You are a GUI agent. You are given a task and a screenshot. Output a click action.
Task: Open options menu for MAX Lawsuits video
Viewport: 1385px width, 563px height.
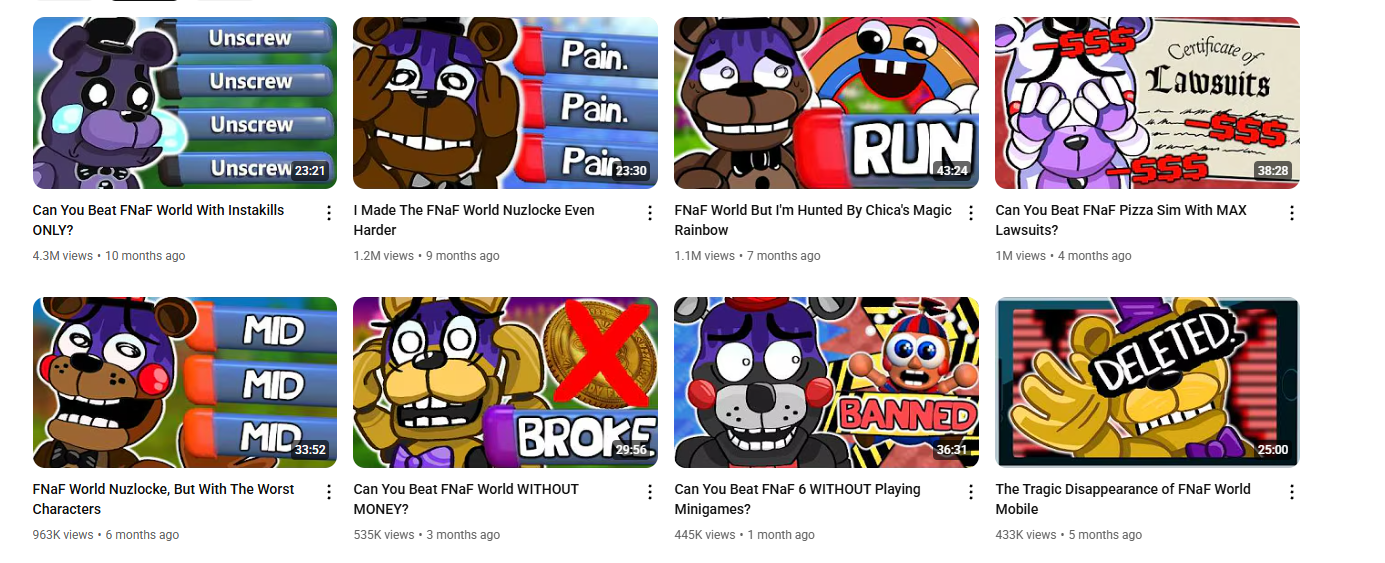click(1292, 213)
